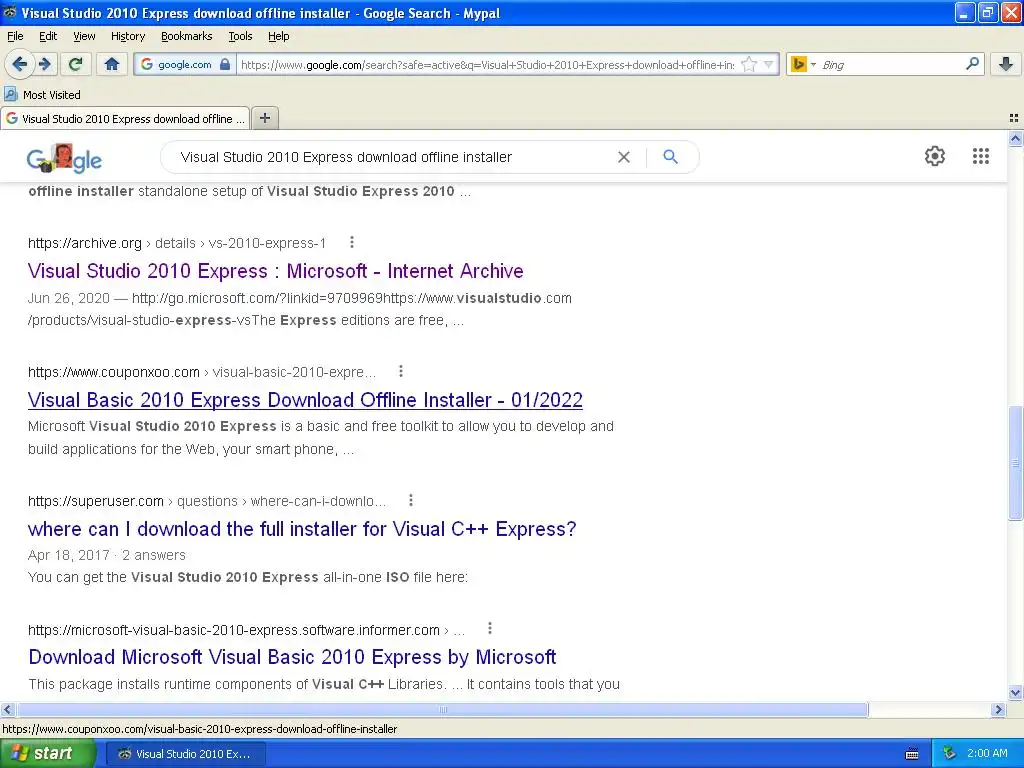The width and height of the screenshot is (1024, 768).
Task: Click the Google search magnifier button
Action: coord(670,157)
